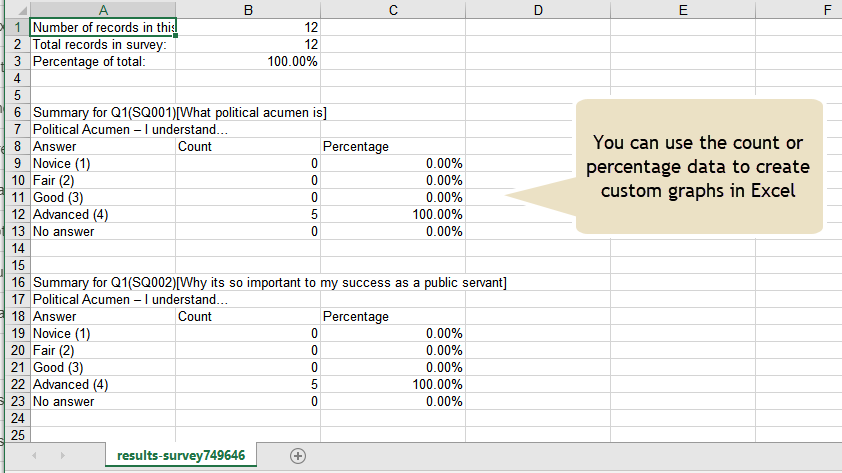Select column E header
This screenshot has height=473, width=842.
pyautogui.click(x=683, y=10)
